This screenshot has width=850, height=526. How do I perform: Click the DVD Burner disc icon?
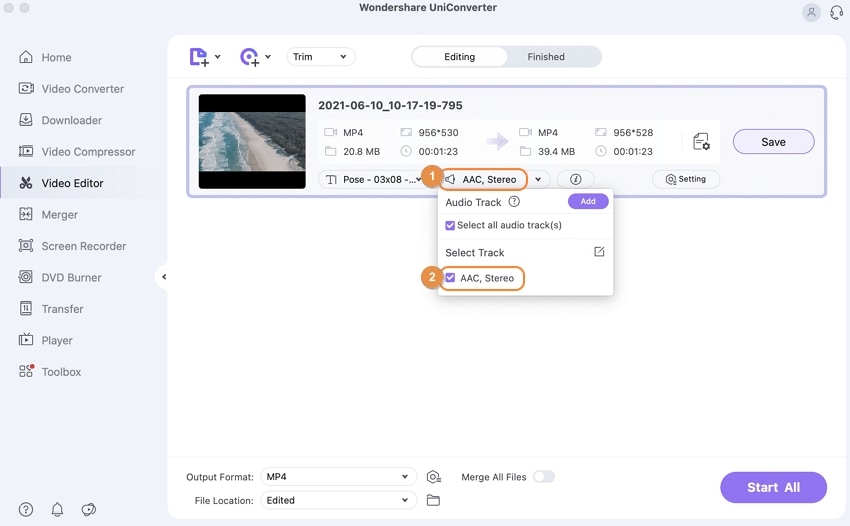(25, 277)
